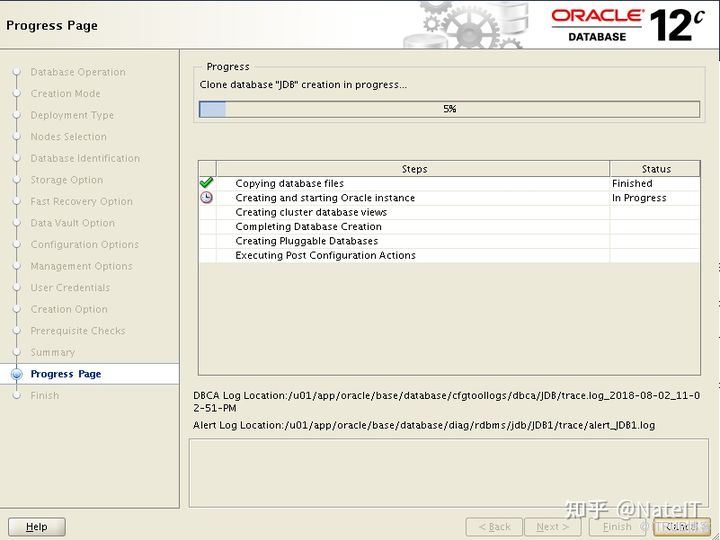Select Deployment Type step in sidebar

point(72,115)
